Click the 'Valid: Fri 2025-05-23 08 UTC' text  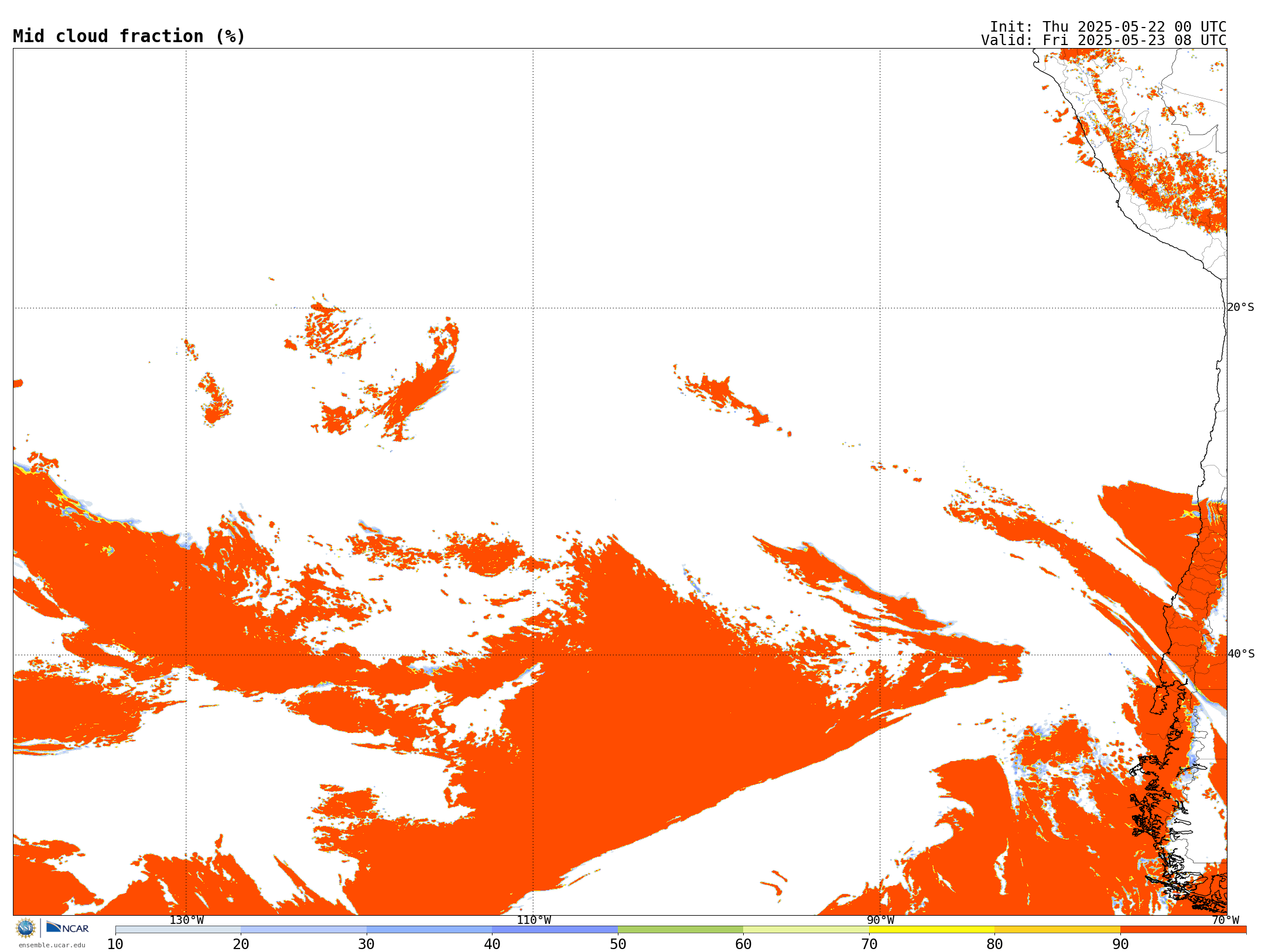tap(1104, 40)
